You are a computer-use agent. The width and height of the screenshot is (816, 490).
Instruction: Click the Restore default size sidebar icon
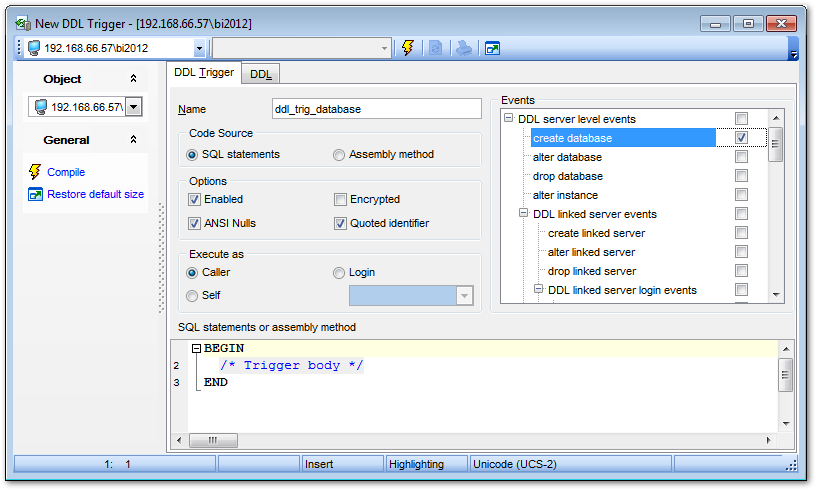point(35,194)
